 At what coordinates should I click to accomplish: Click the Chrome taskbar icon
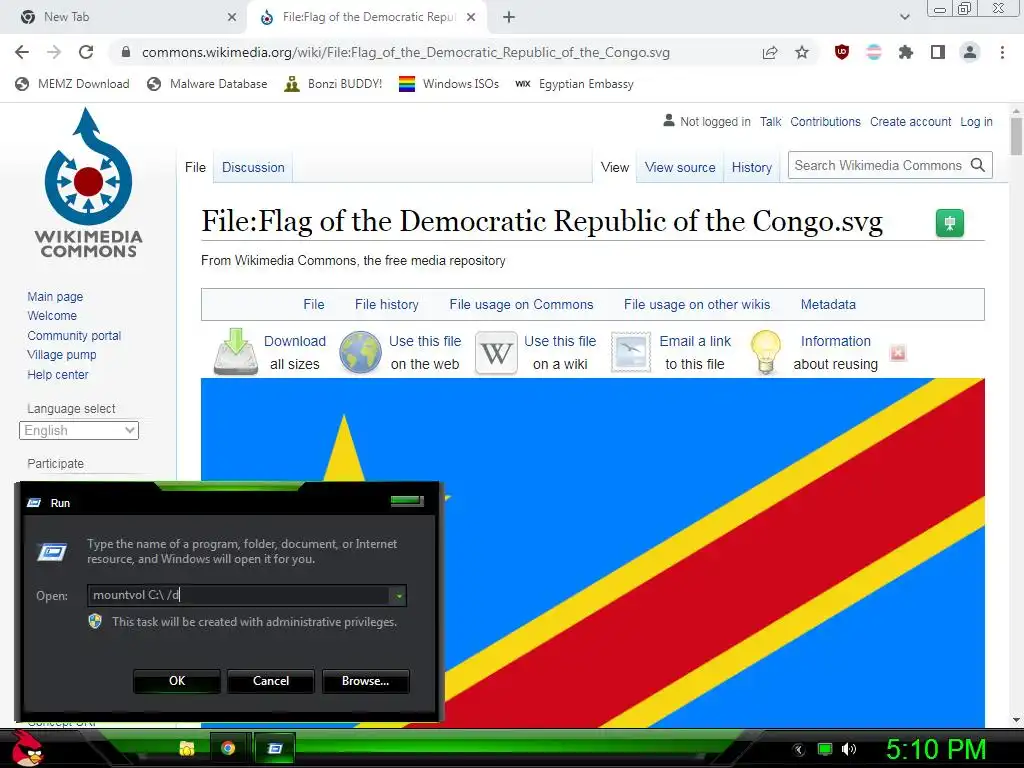(x=228, y=748)
